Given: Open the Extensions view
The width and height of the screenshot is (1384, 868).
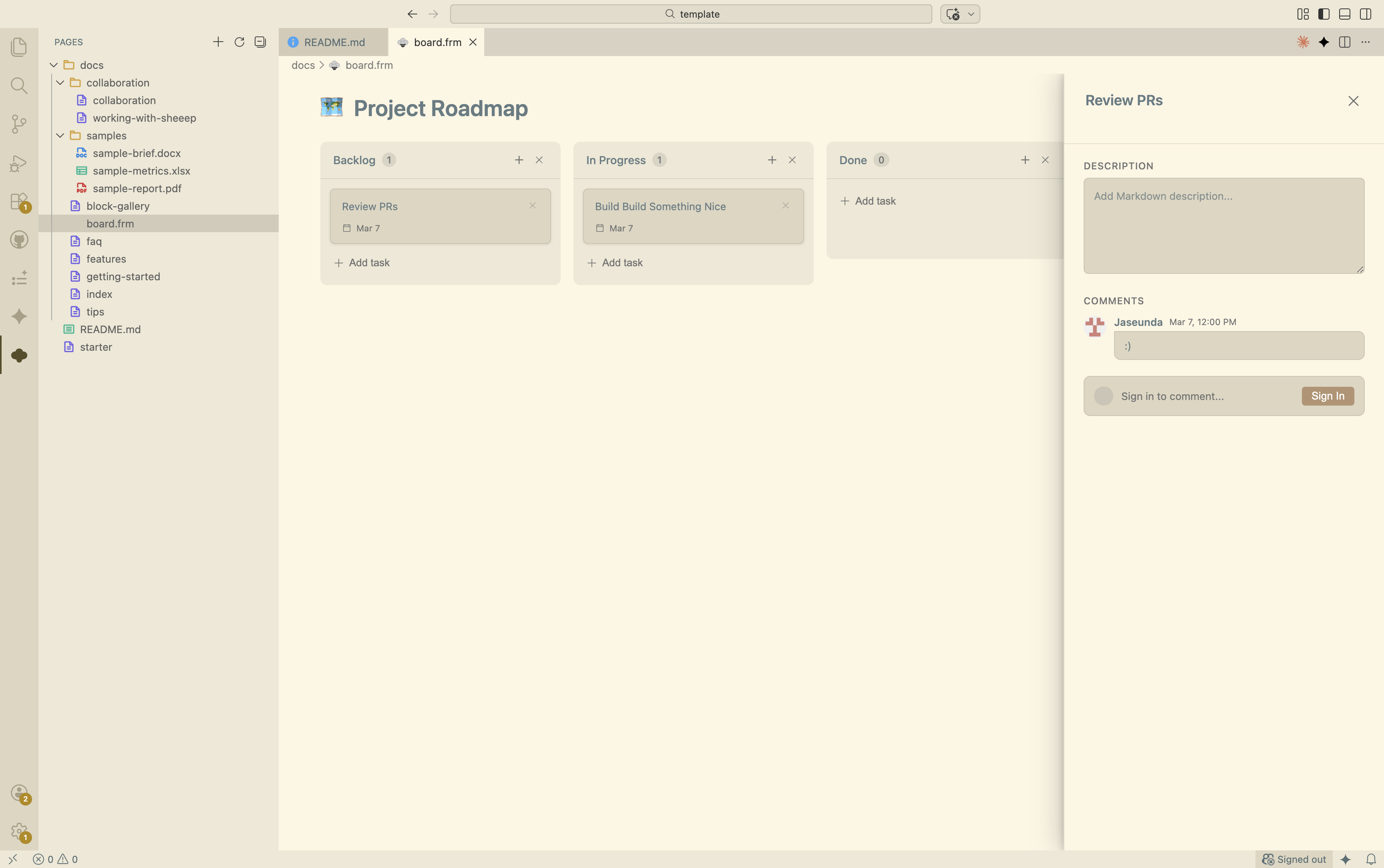Looking at the screenshot, I should click(19, 201).
